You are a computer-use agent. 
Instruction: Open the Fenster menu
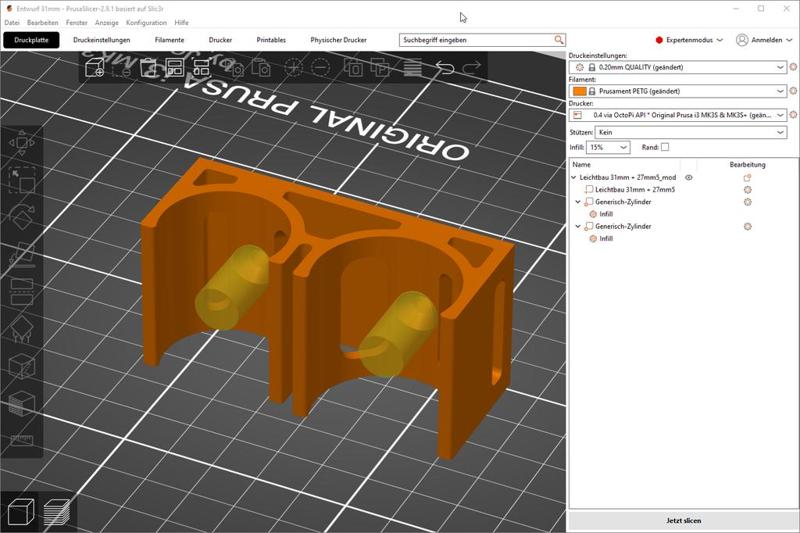pyautogui.click(x=77, y=22)
